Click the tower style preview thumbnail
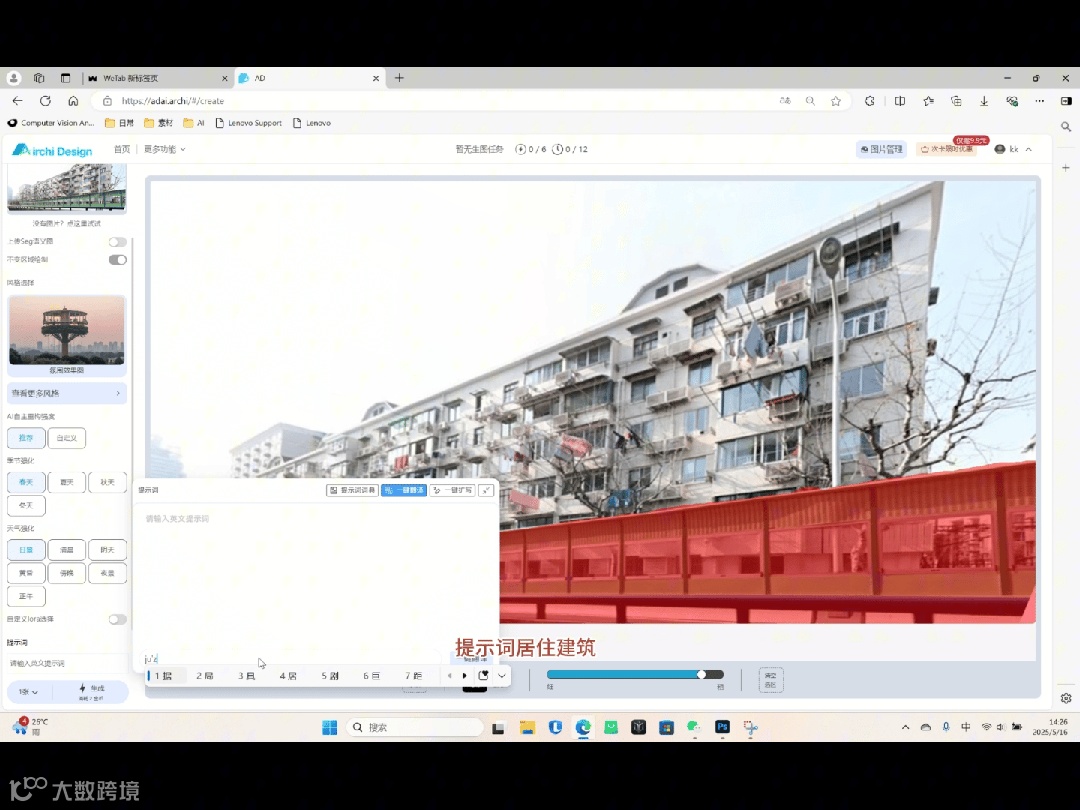Viewport: 1080px width, 810px height. pyautogui.click(x=67, y=331)
